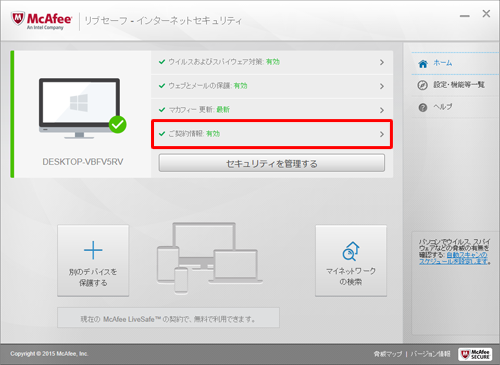Image resolution: width=500 pixels, height=365 pixels.
Task: Click the checkmark next to ご契約情報
Action: pos(162,134)
